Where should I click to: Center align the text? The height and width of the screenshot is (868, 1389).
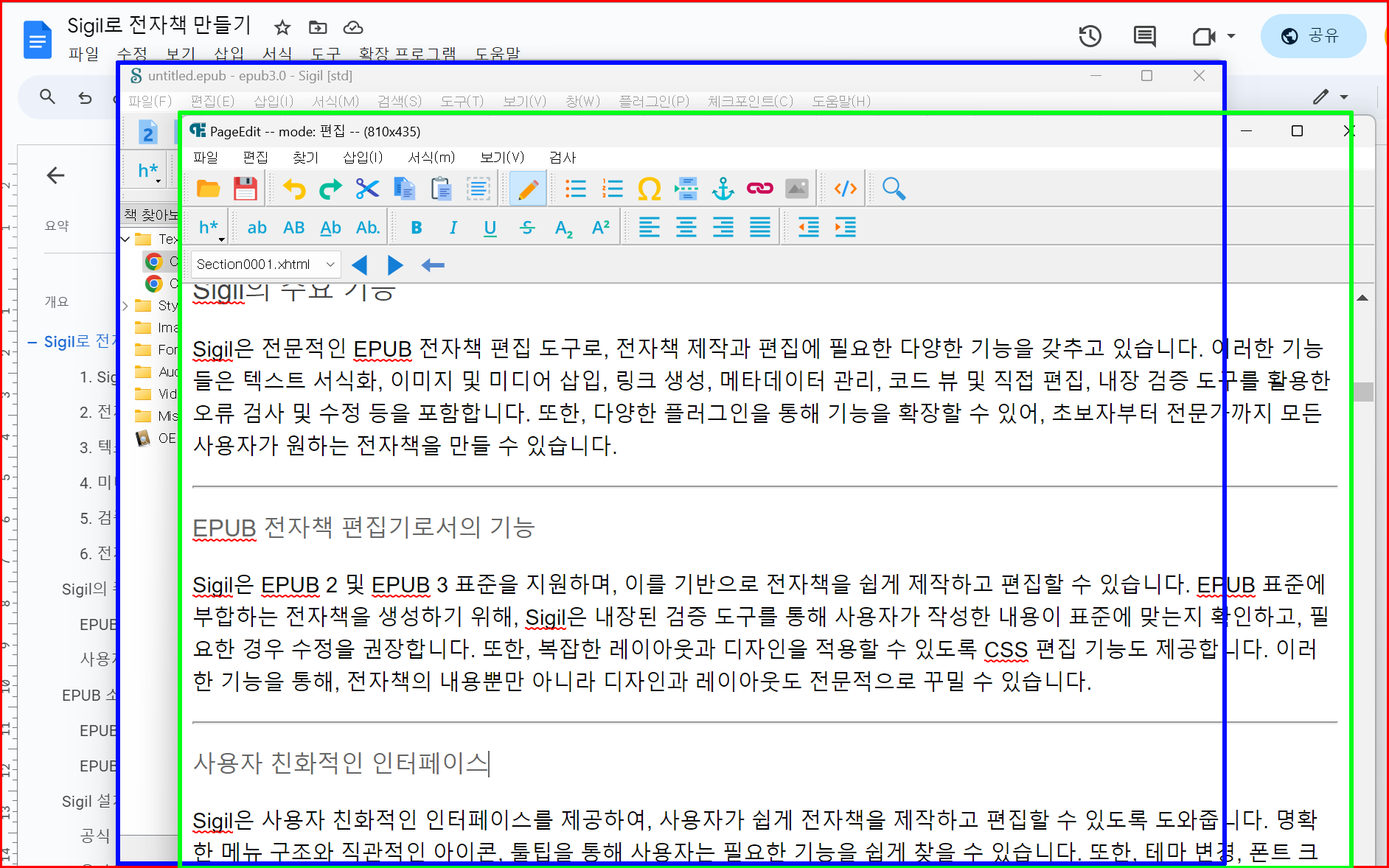coord(686,228)
